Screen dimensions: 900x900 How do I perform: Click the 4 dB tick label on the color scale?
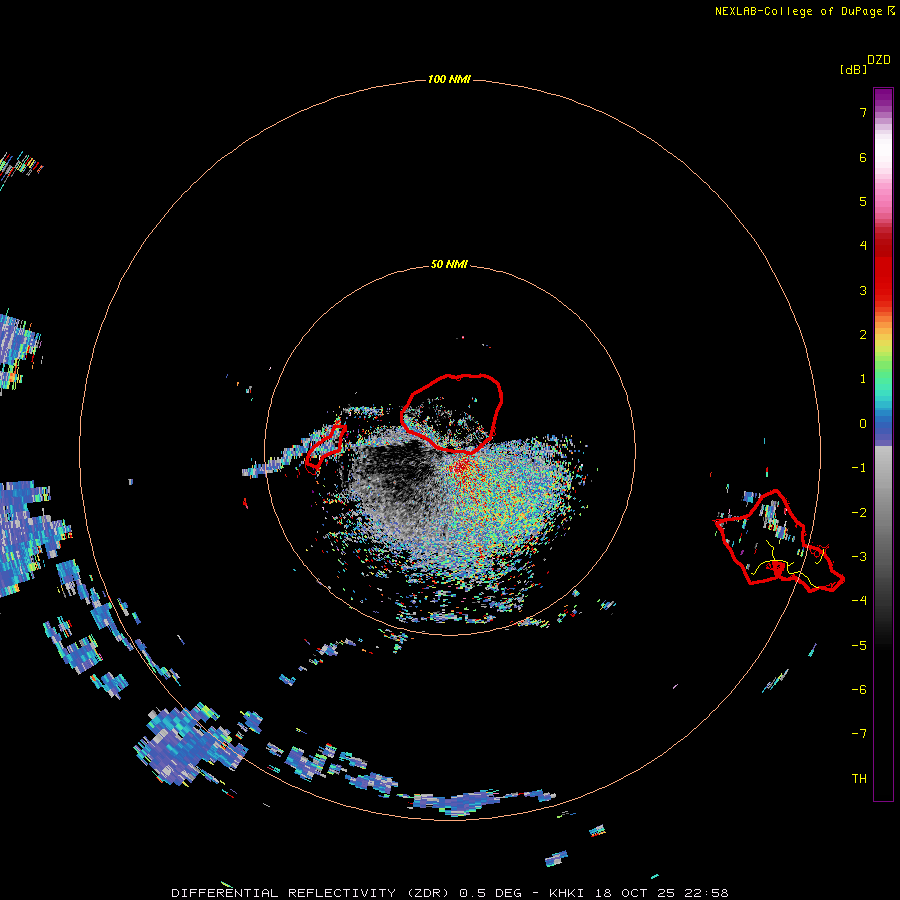point(863,246)
